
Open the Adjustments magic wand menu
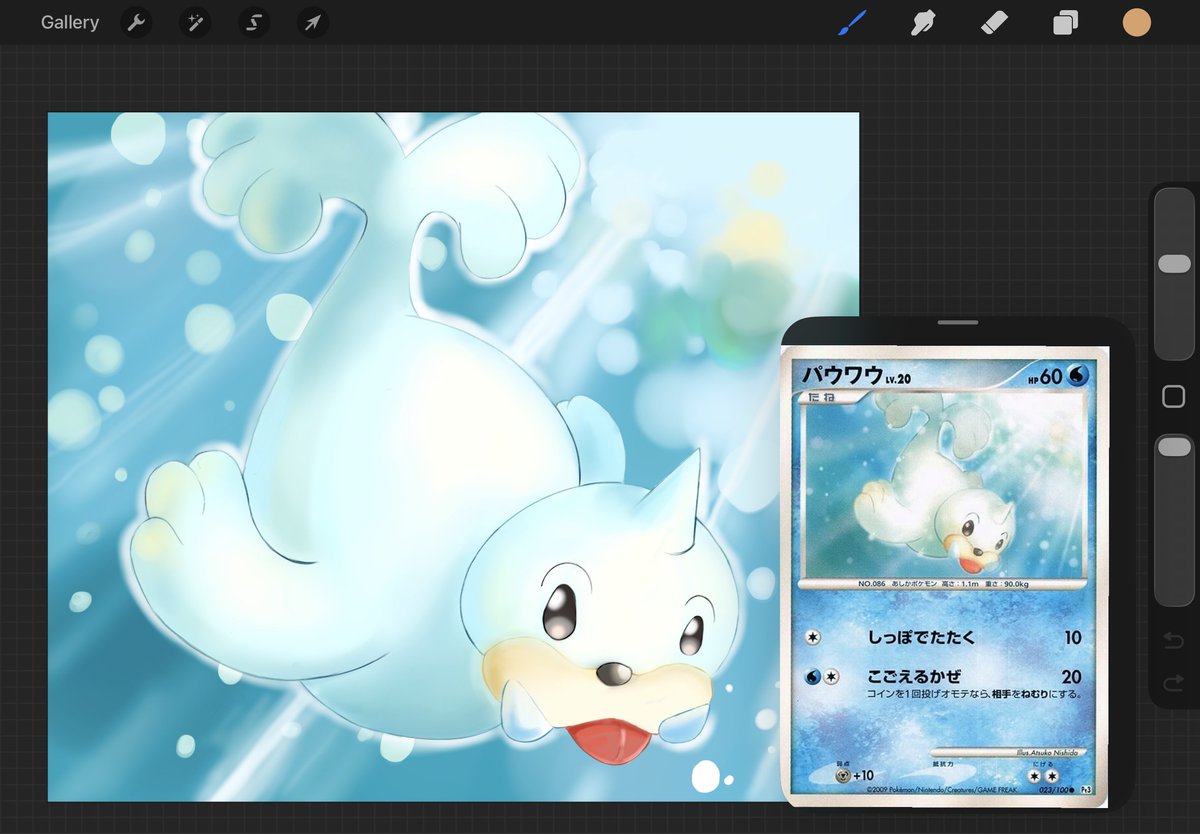195,22
